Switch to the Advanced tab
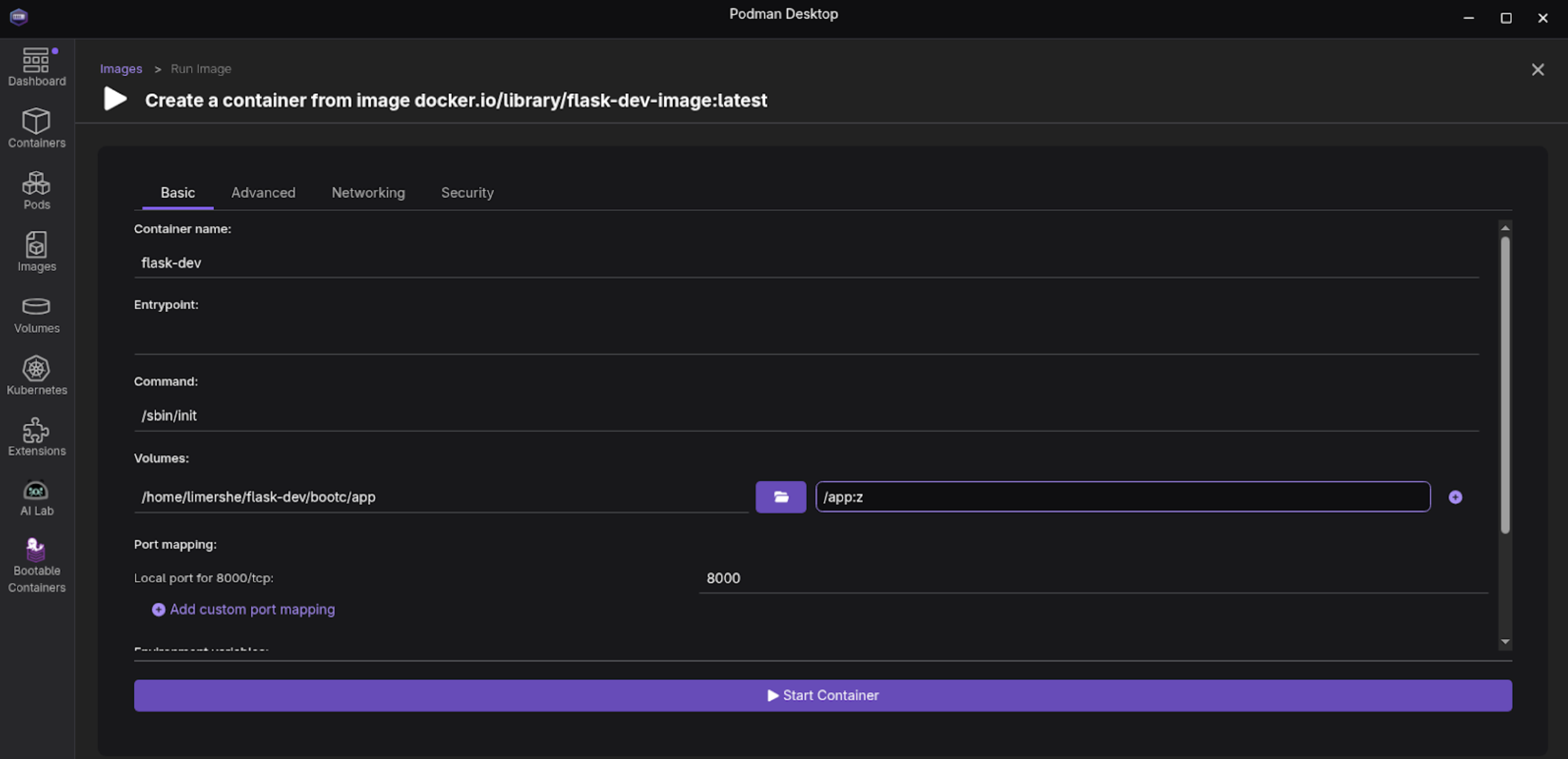1568x759 pixels. tap(263, 193)
